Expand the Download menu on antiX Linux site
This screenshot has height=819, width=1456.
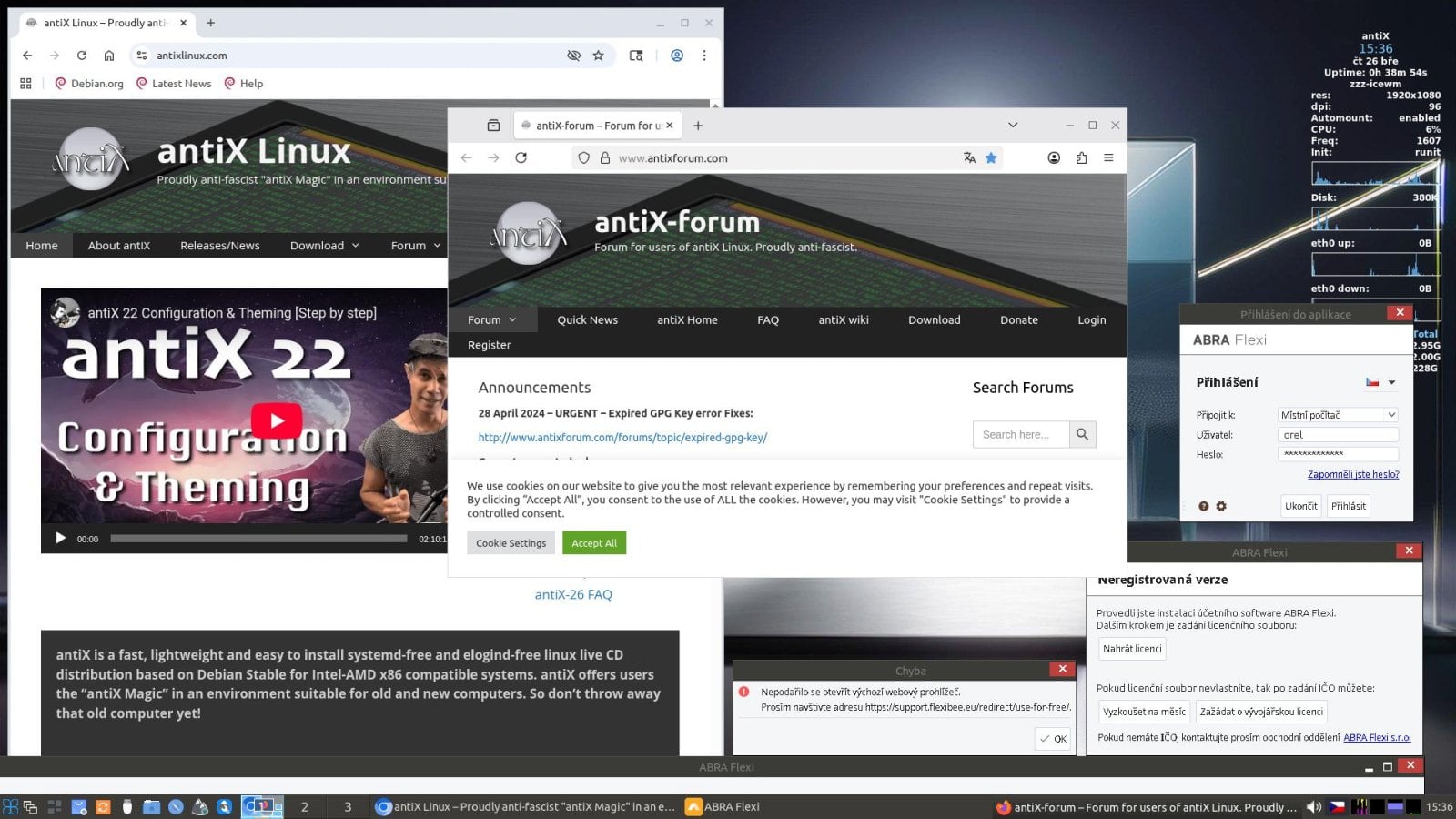(325, 245)
